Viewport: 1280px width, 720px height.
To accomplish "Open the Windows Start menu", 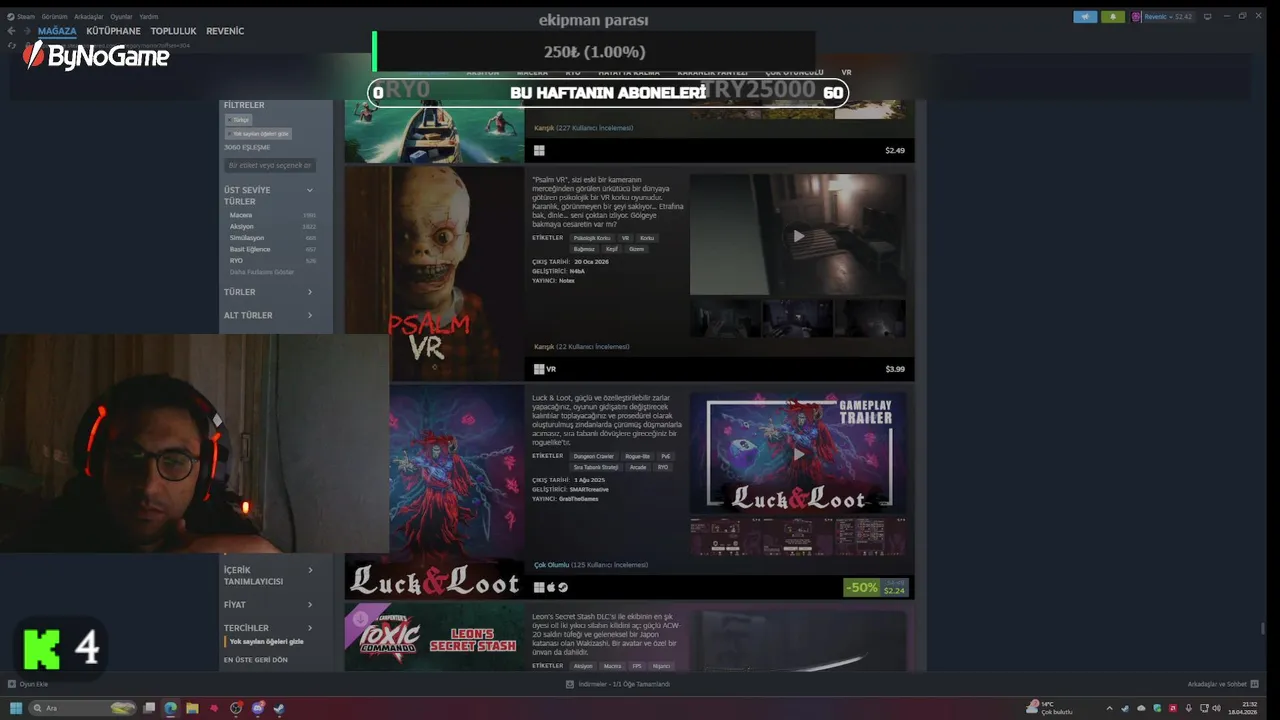I will tap(16, 708).
